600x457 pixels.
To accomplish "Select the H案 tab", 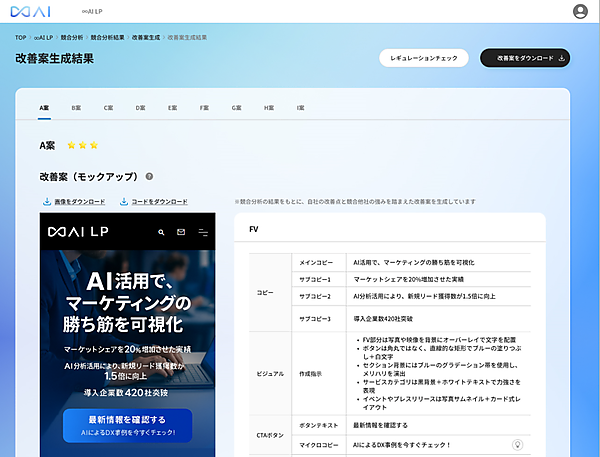I will coord(269,108).
